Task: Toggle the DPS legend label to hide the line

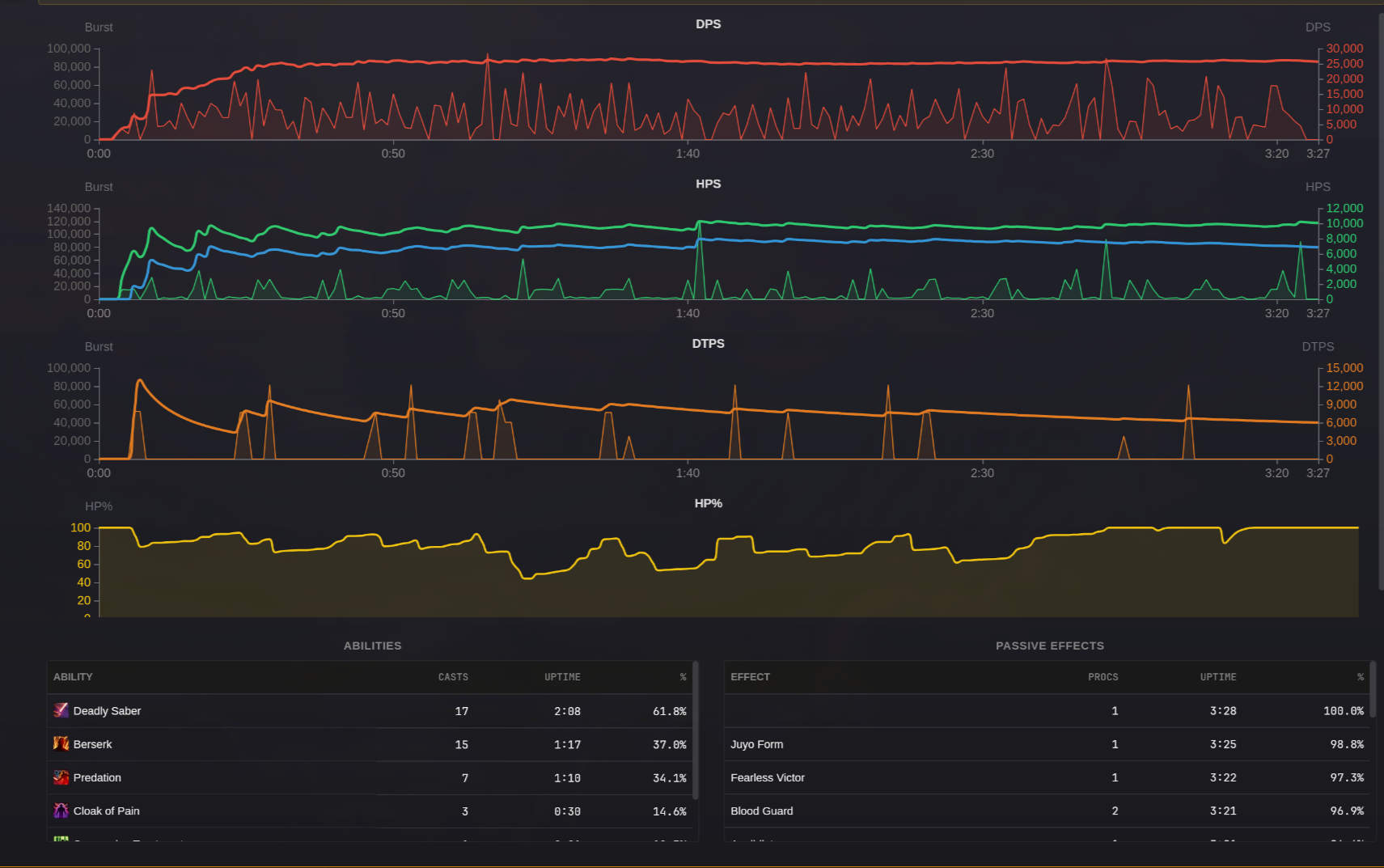Action: [1318, 27]
